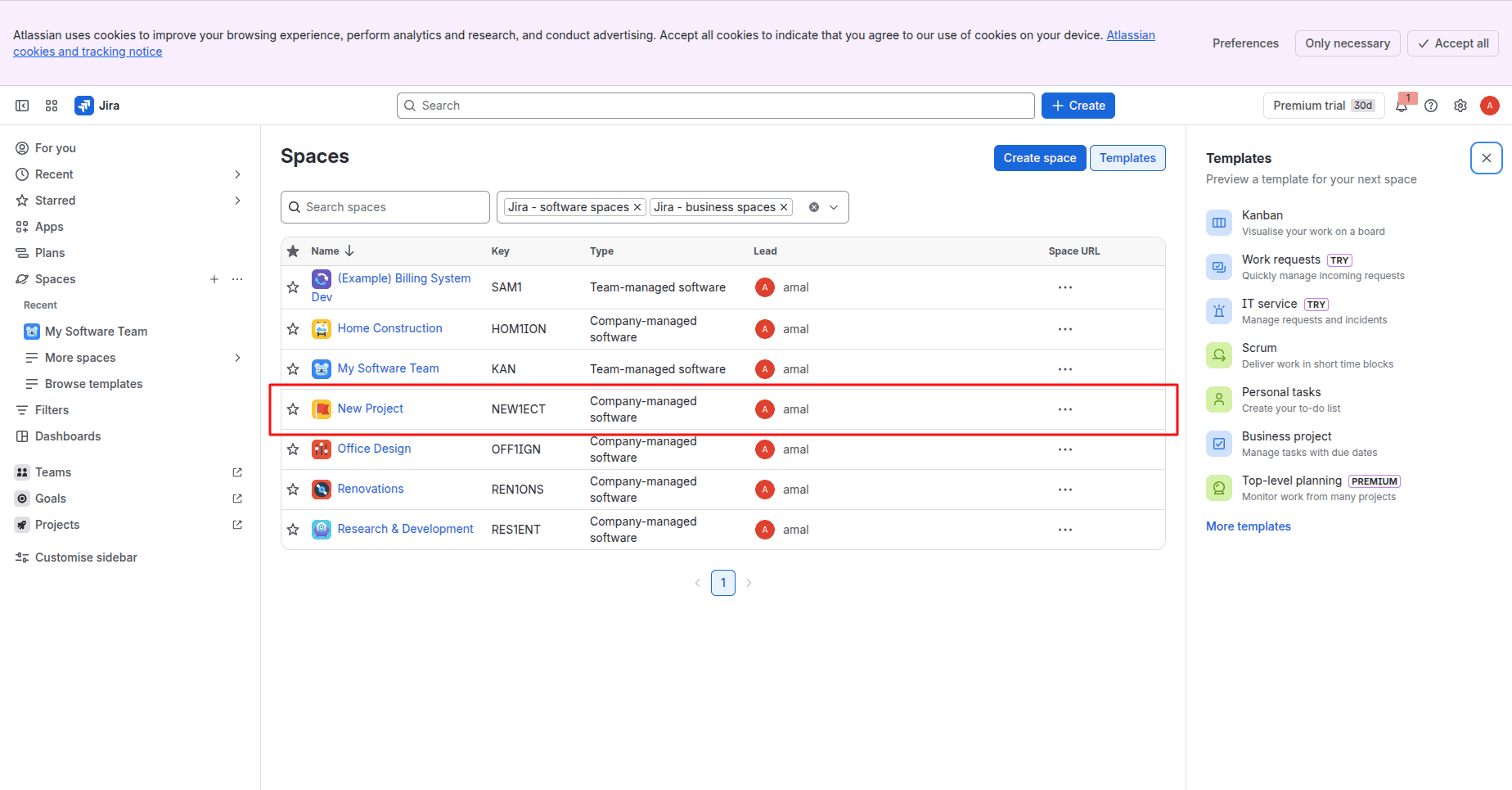This screenshot has width=1512, height=790.
Task: Open more actions for My Software Team row
Action: point(1065,369)
